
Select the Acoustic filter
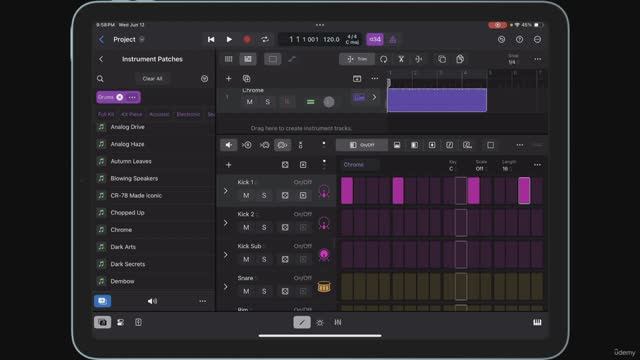point(159,114)
